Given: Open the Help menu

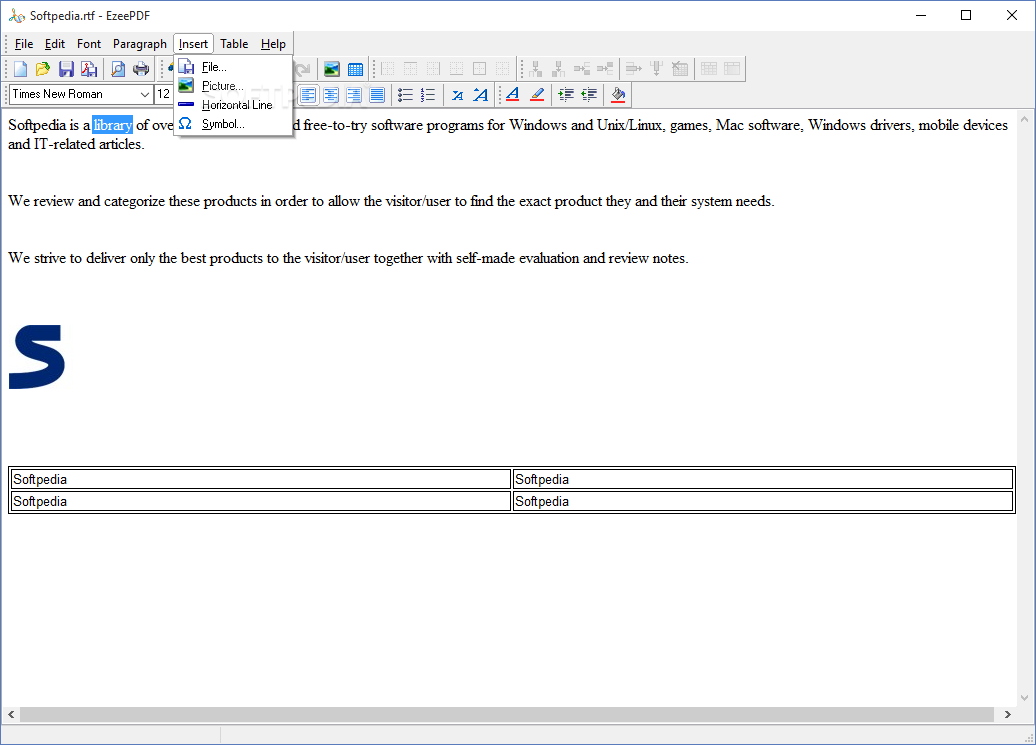Looking at the screenshot, I should point(273,44).
